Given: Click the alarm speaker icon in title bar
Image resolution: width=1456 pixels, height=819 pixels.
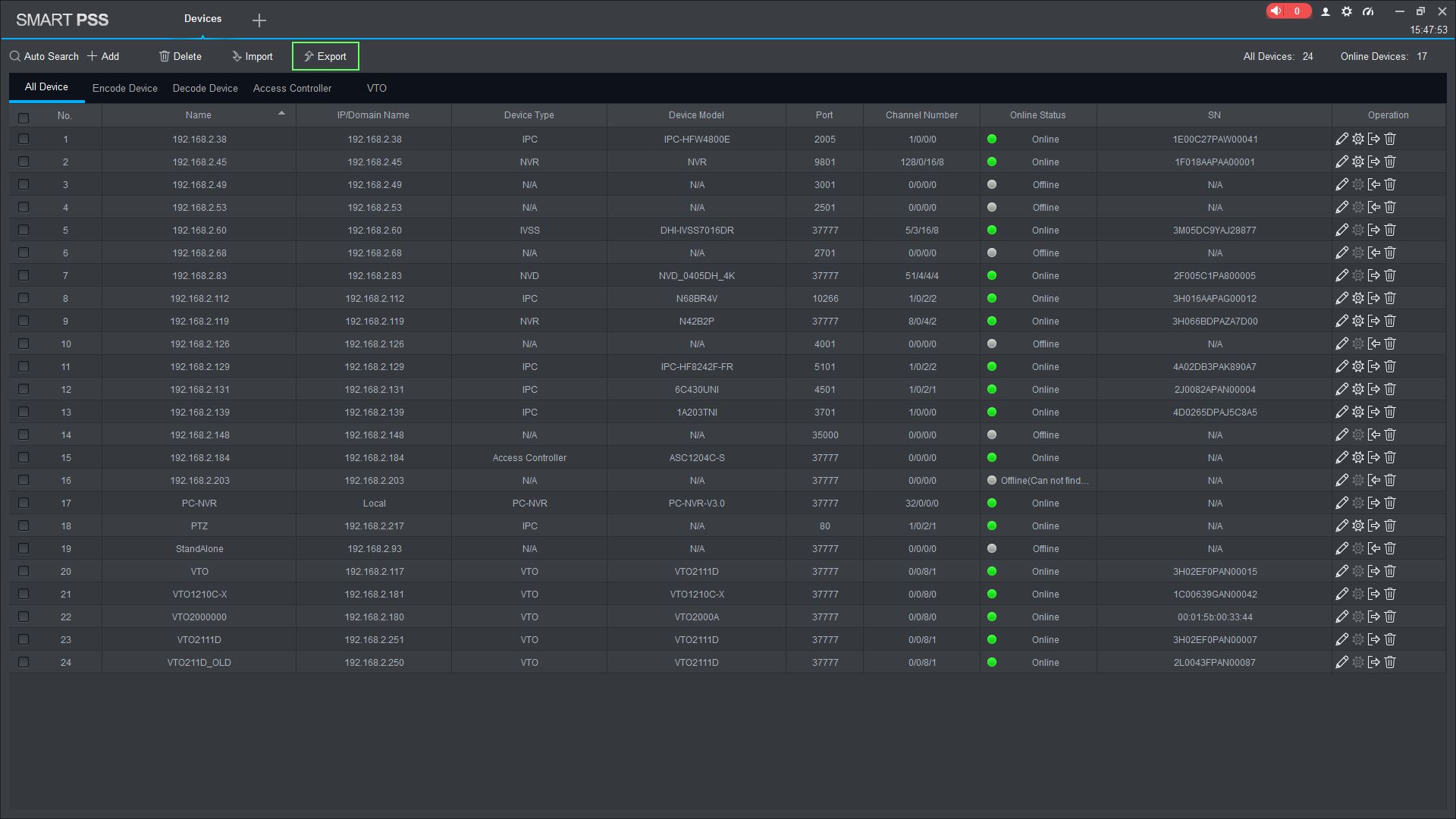Looking at the screenshot, I should pos(1276,11).
